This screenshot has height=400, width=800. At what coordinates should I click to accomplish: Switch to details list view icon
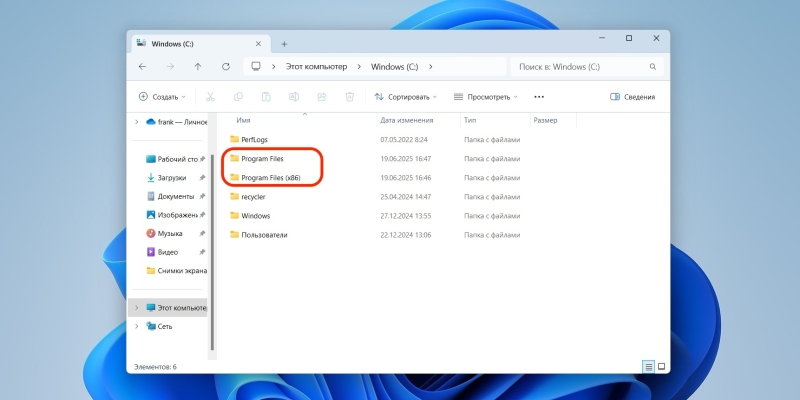648,366
